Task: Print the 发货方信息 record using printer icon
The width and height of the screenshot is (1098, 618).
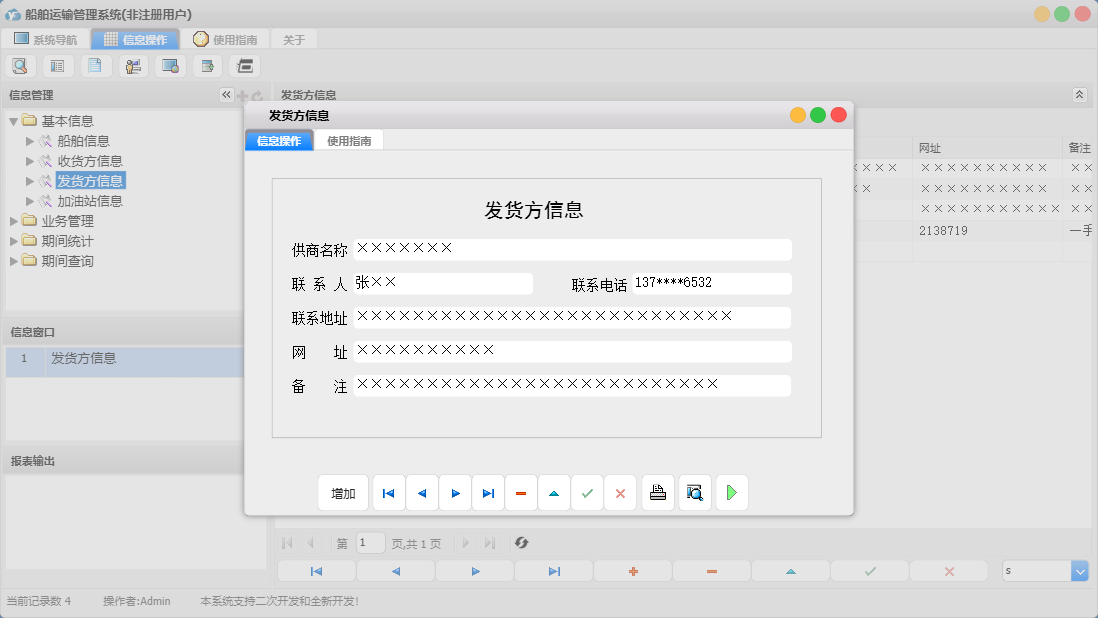Action: pyautogui.click(x=657, y=492)
